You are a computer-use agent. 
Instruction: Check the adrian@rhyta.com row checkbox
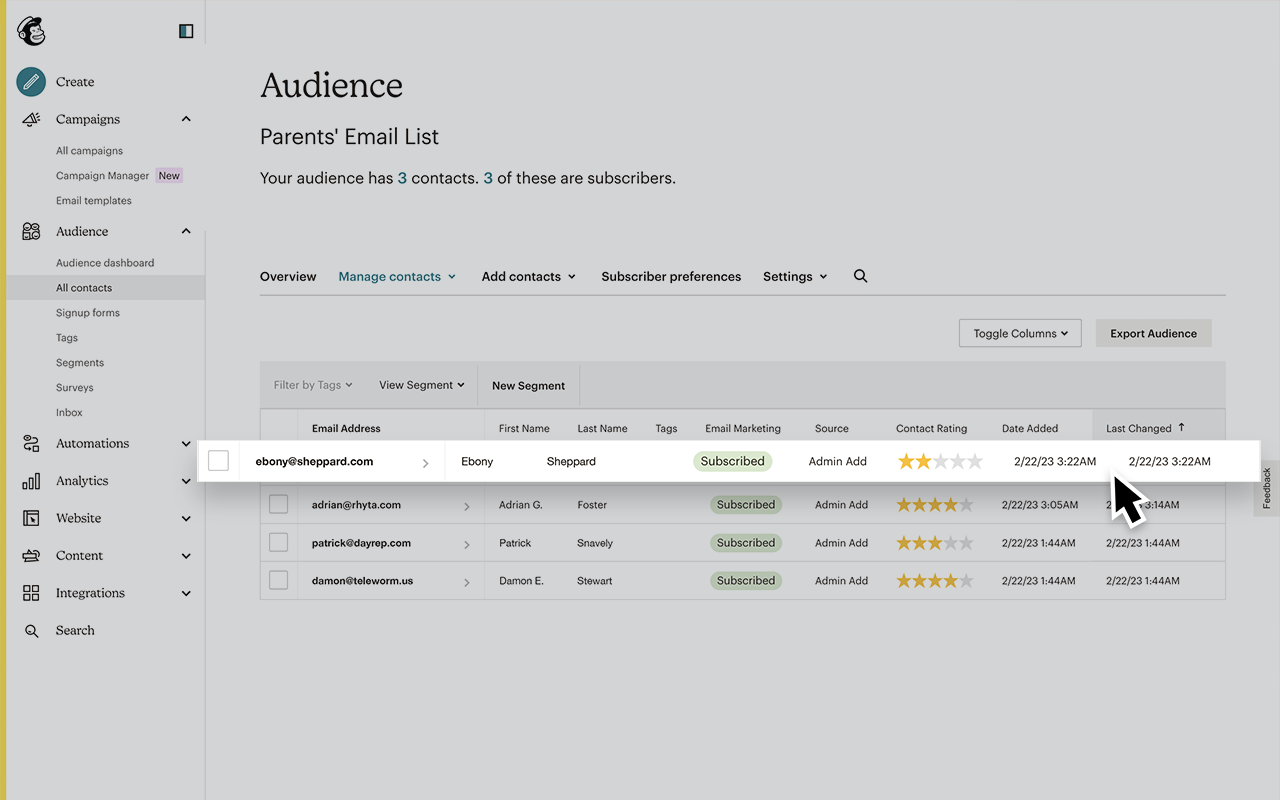pyautogui.click(x=278, y=504)
